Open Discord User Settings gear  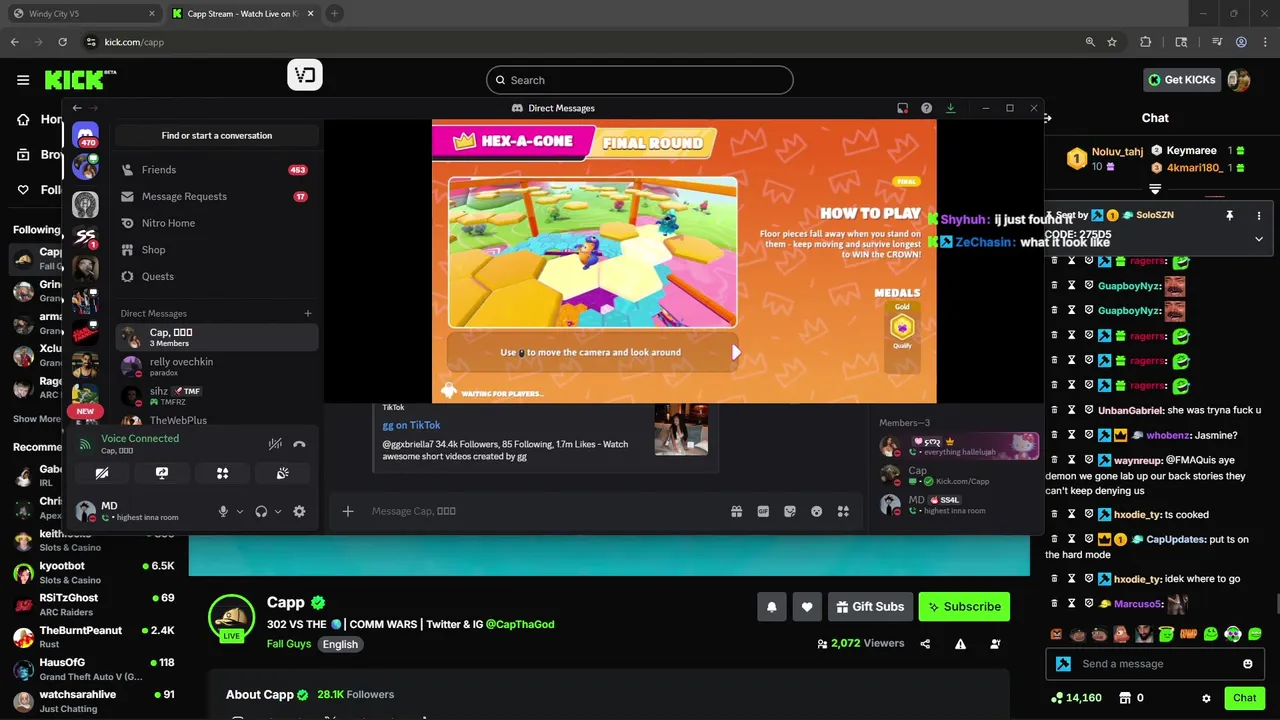(299, 511)
